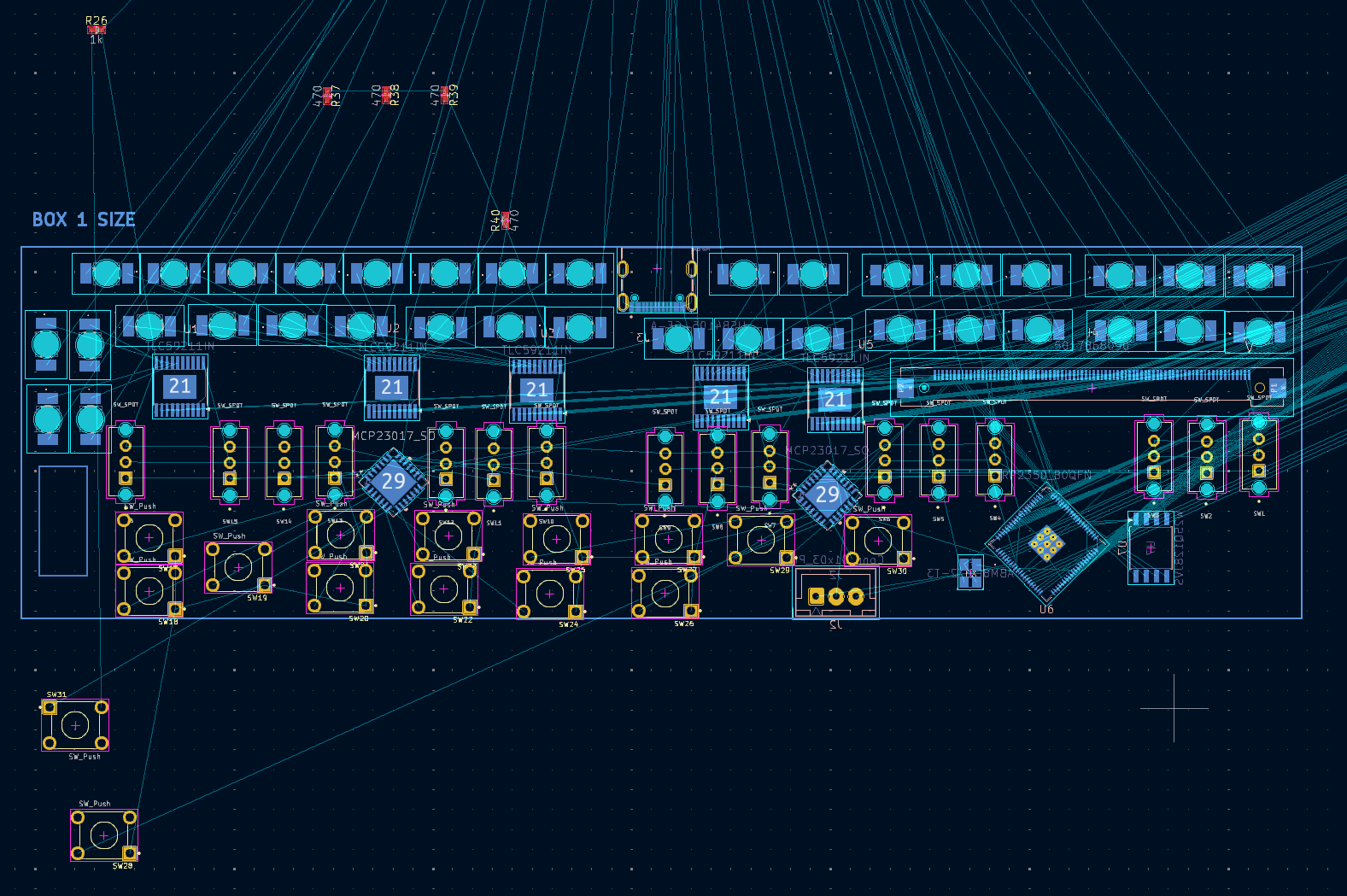Select the left MCP23017 chip labeled 29
The image size is (1347, 896).
tap(393, 482)
